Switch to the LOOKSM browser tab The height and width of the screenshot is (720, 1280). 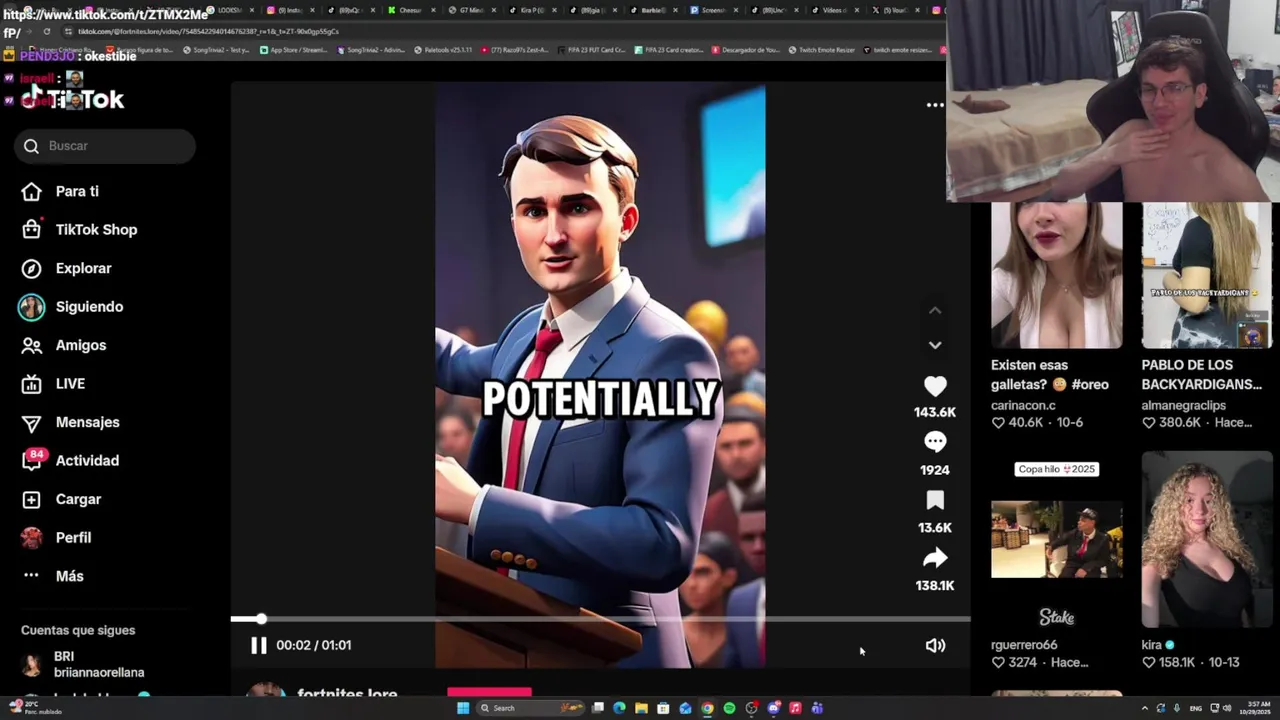click(x=228, y=10)
